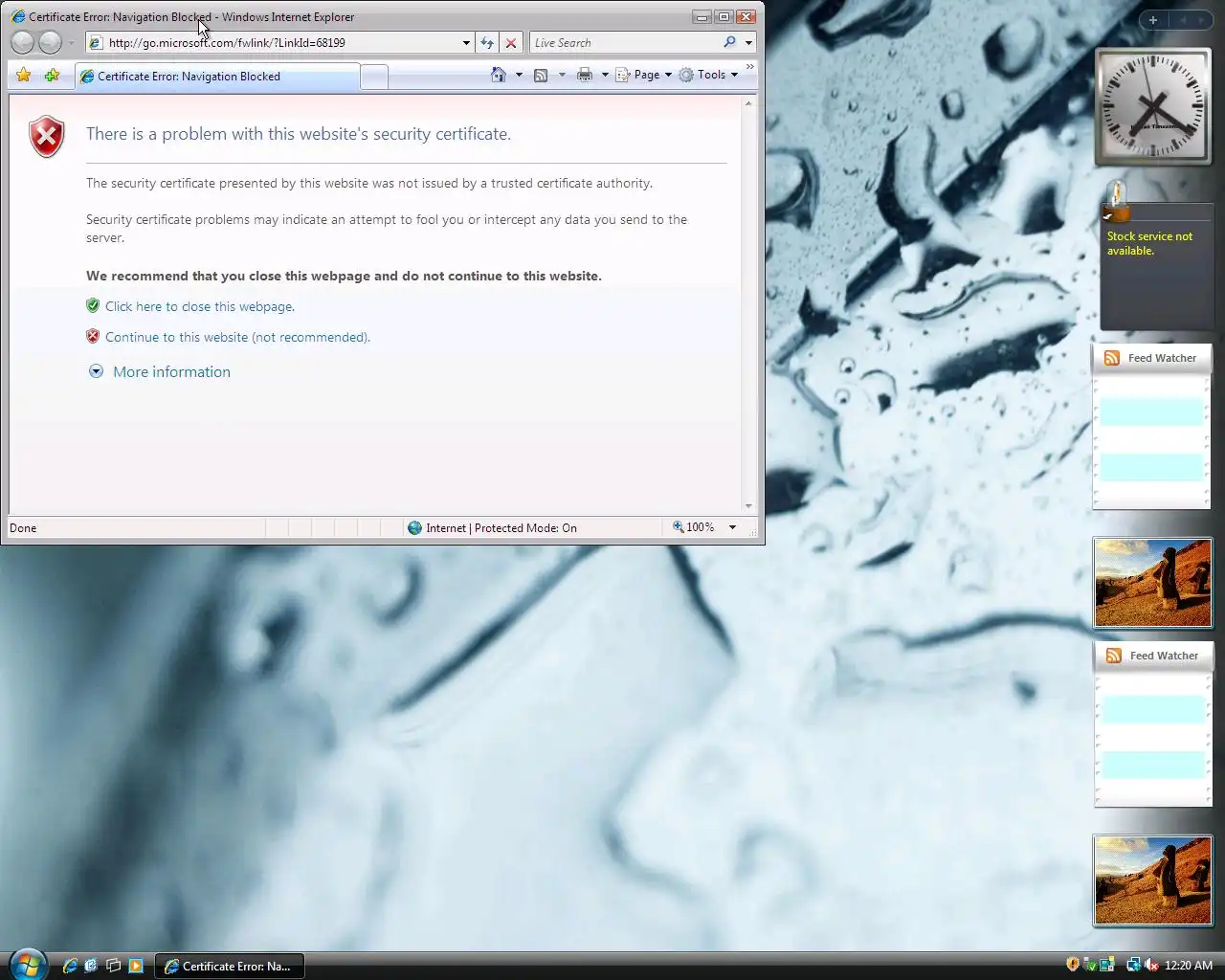This screenshot has height=980, width=1225.
Task: Click the sidebar next gadgets arrow
Action: [x=1202, y=20]
